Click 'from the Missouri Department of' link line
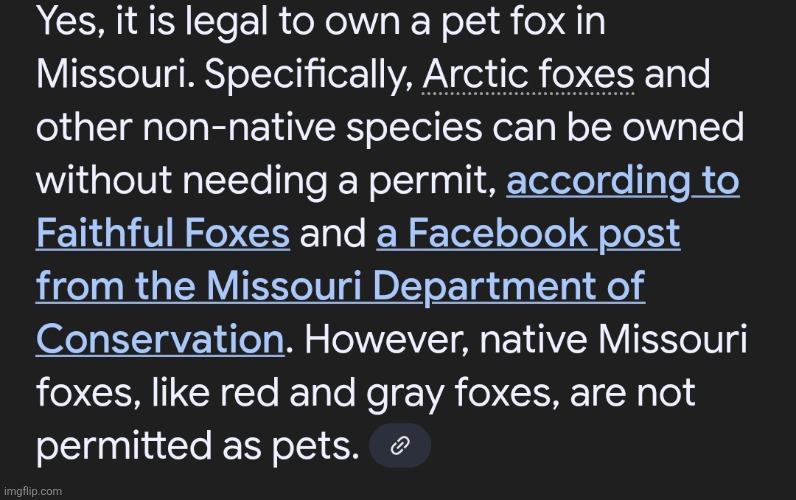This screenshot has width=796, height=500. (x=341, y=286)
